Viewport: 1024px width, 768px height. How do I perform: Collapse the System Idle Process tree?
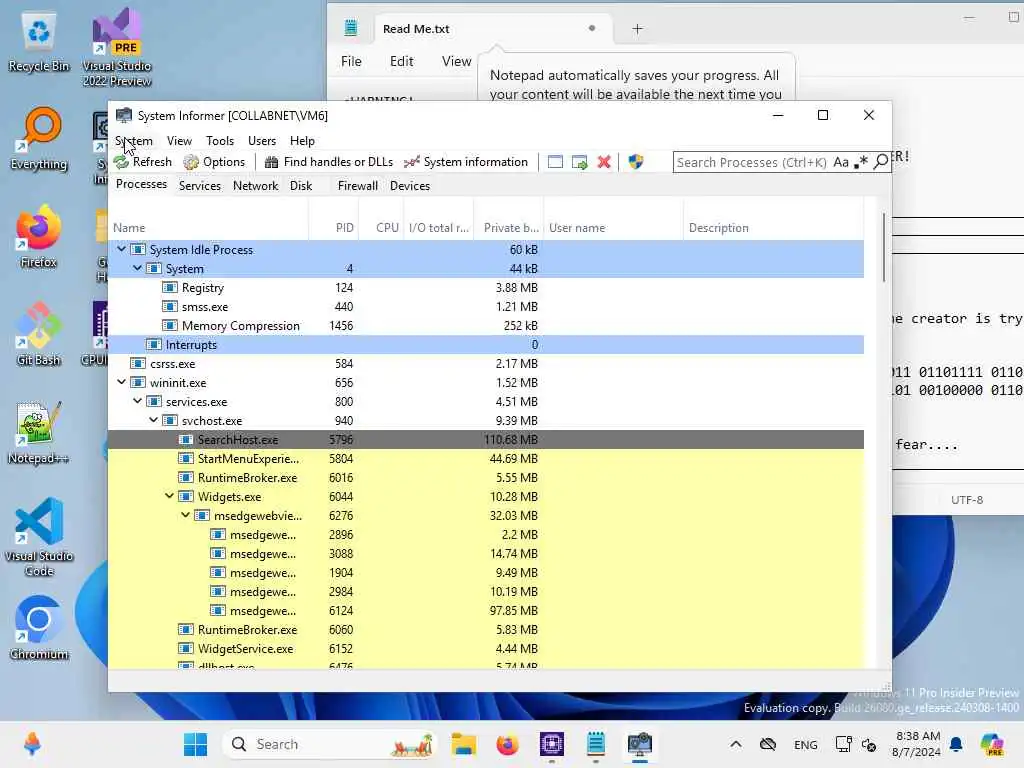point(121,249)
